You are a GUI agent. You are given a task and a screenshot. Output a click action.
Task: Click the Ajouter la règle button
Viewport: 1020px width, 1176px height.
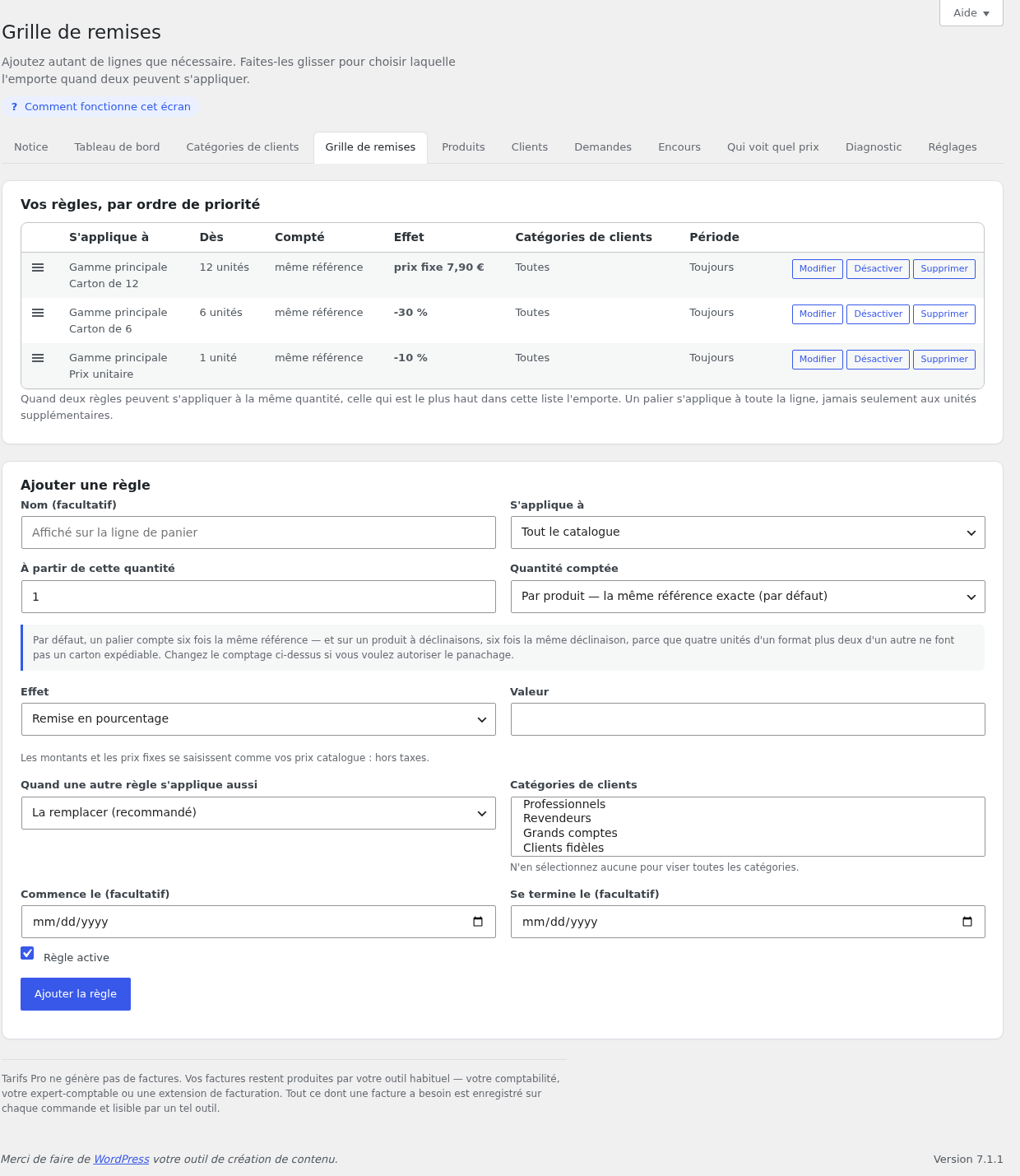click(x=76, y=994)
